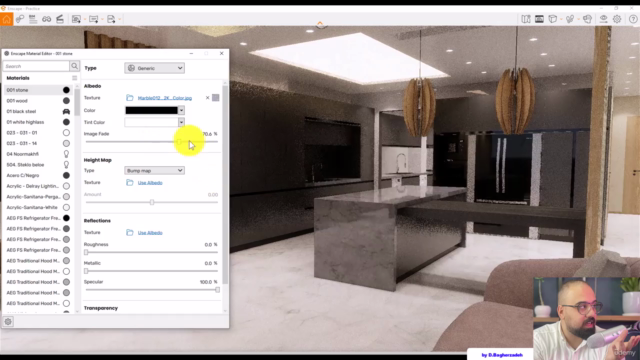
Task: Select the 023 - 031 - 14 material
Action: tap(38, 143)
